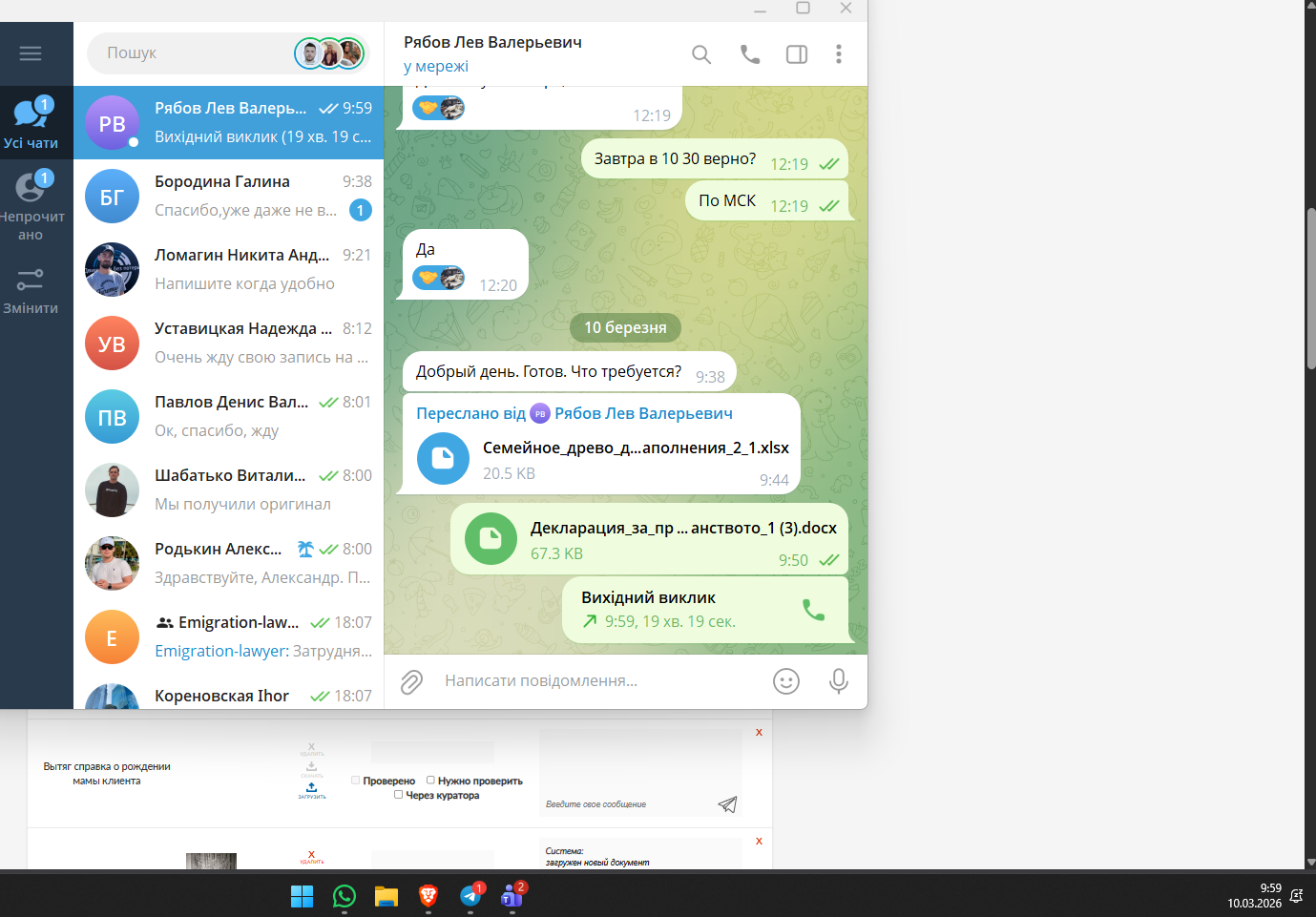Open chat with Шабатько Витали
Screen dimensions: 1316x917
click(x=229, y=490)
